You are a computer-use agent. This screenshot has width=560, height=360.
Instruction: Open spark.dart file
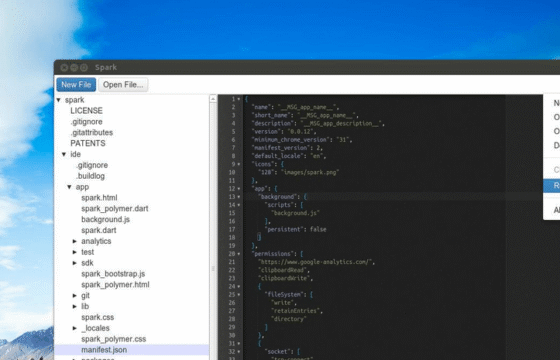coord(99,230)
